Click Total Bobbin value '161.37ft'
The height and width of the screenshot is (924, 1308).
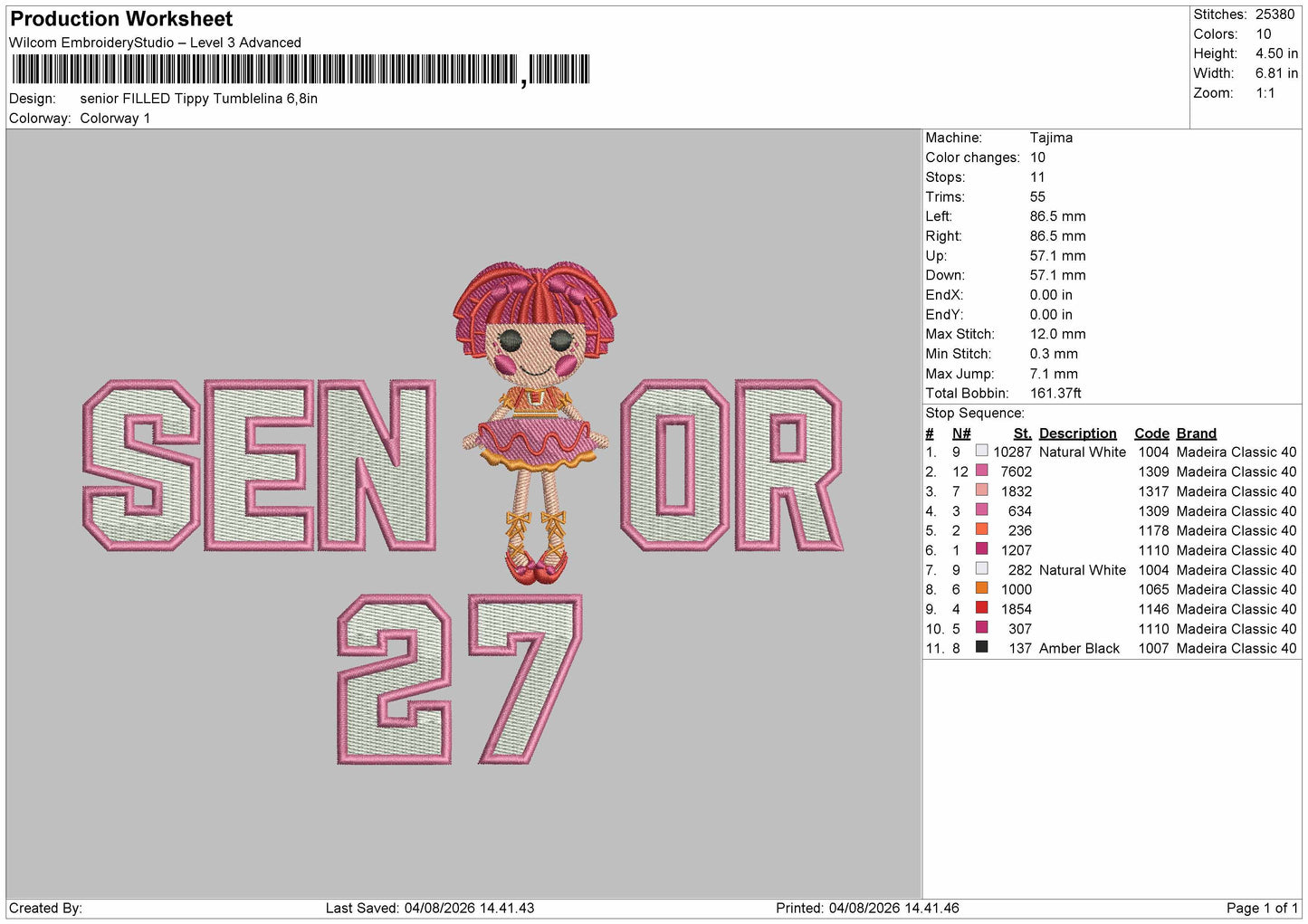[x=1055, y=393]
